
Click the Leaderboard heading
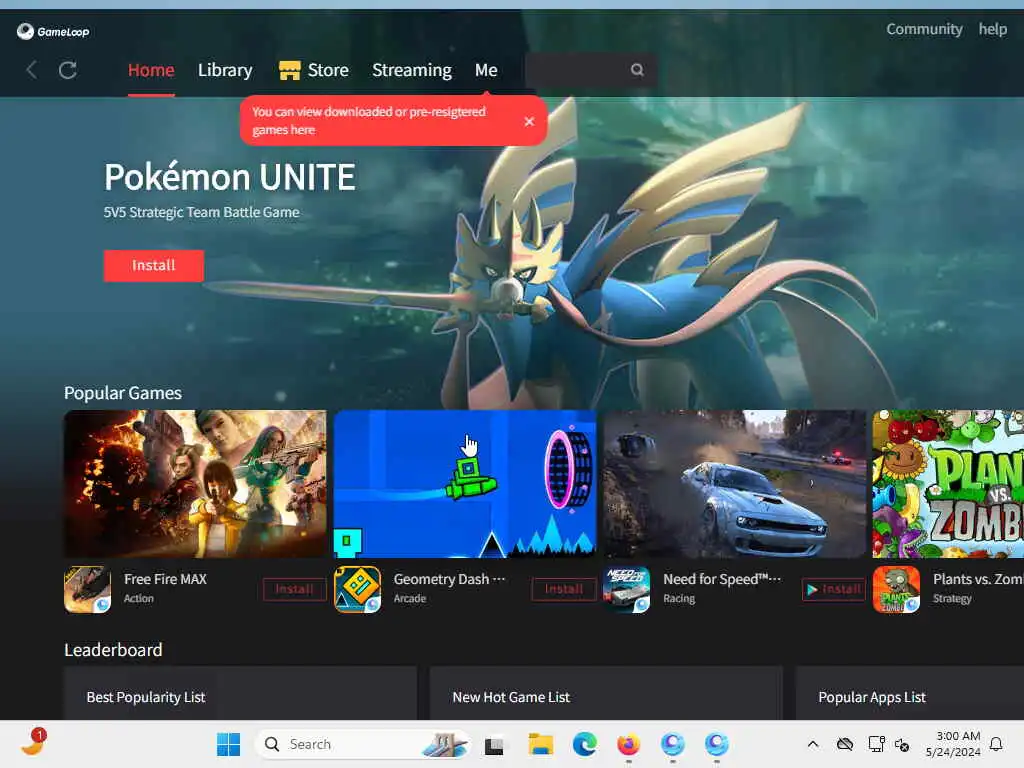(x=113, y=650)
